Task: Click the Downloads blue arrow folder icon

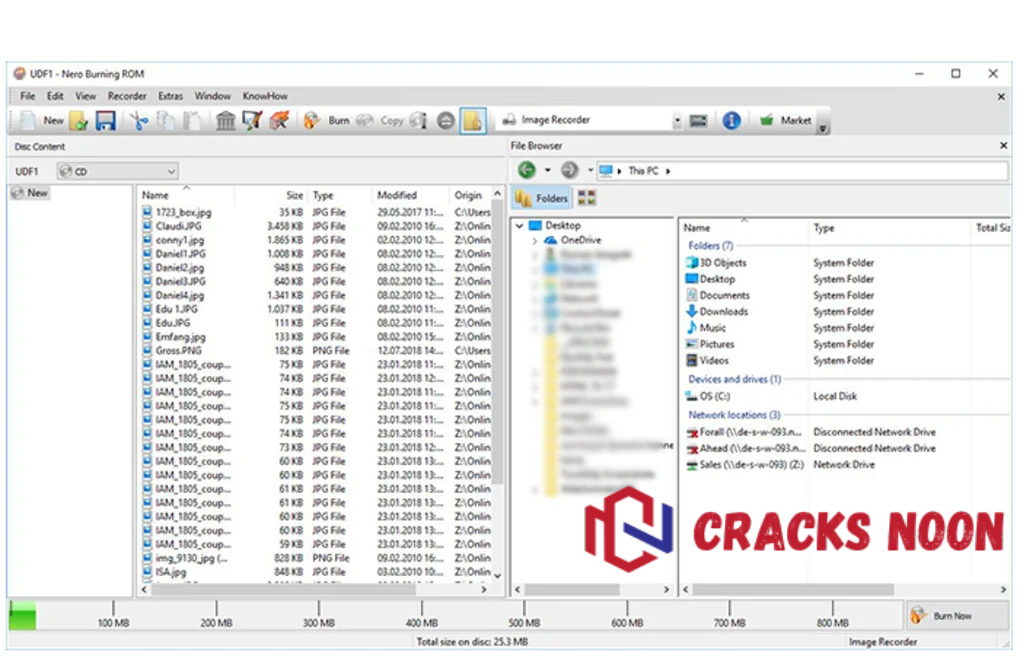Action: point(691,311)
